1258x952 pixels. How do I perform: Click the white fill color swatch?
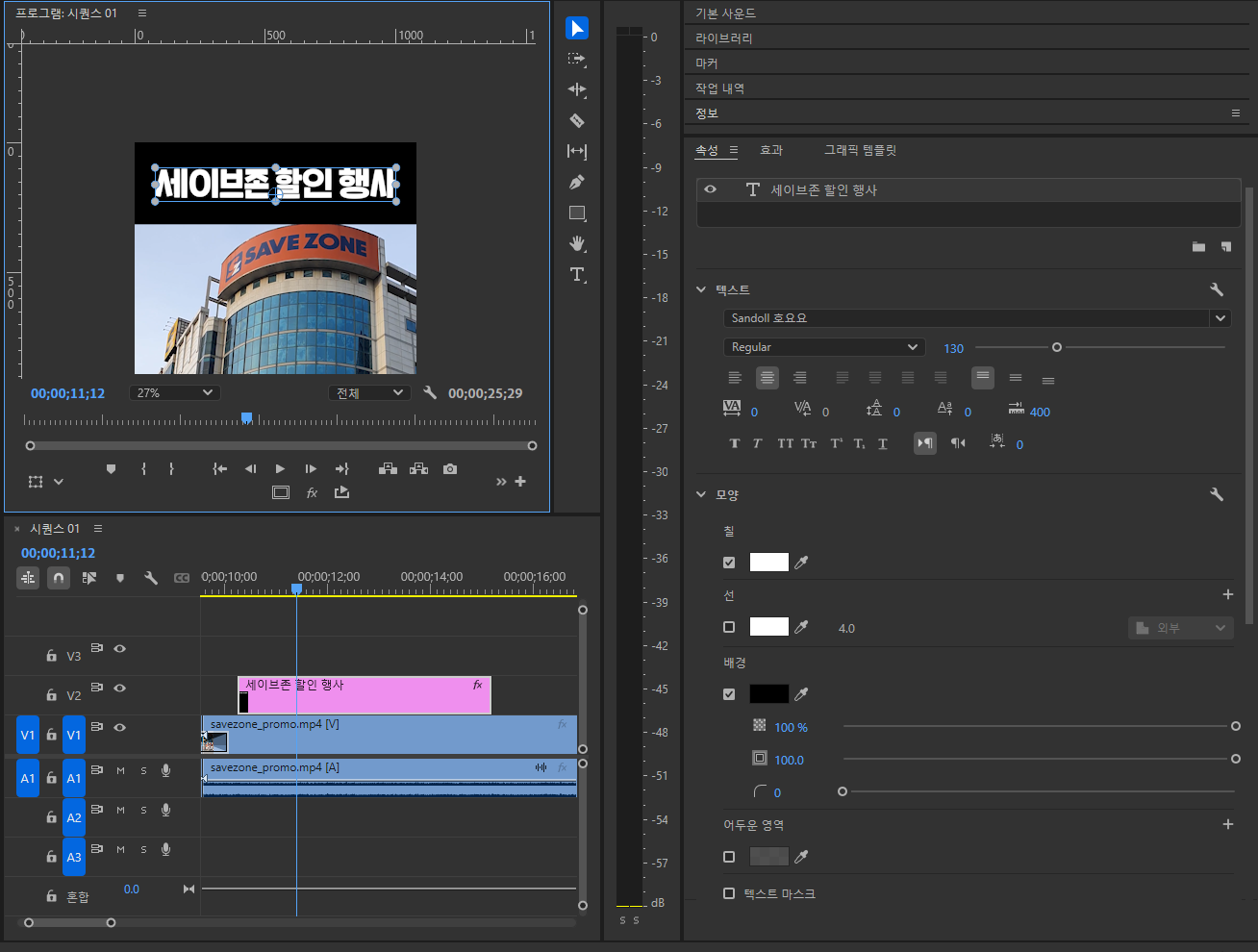[x=769, y=563]
